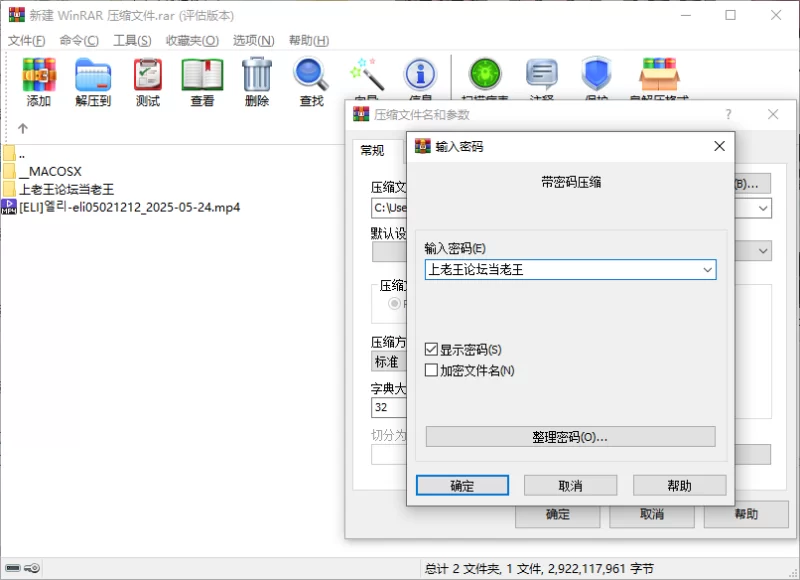Select the __MACOSX folder
Screen dimensions: 800x580
click(42, 171)
